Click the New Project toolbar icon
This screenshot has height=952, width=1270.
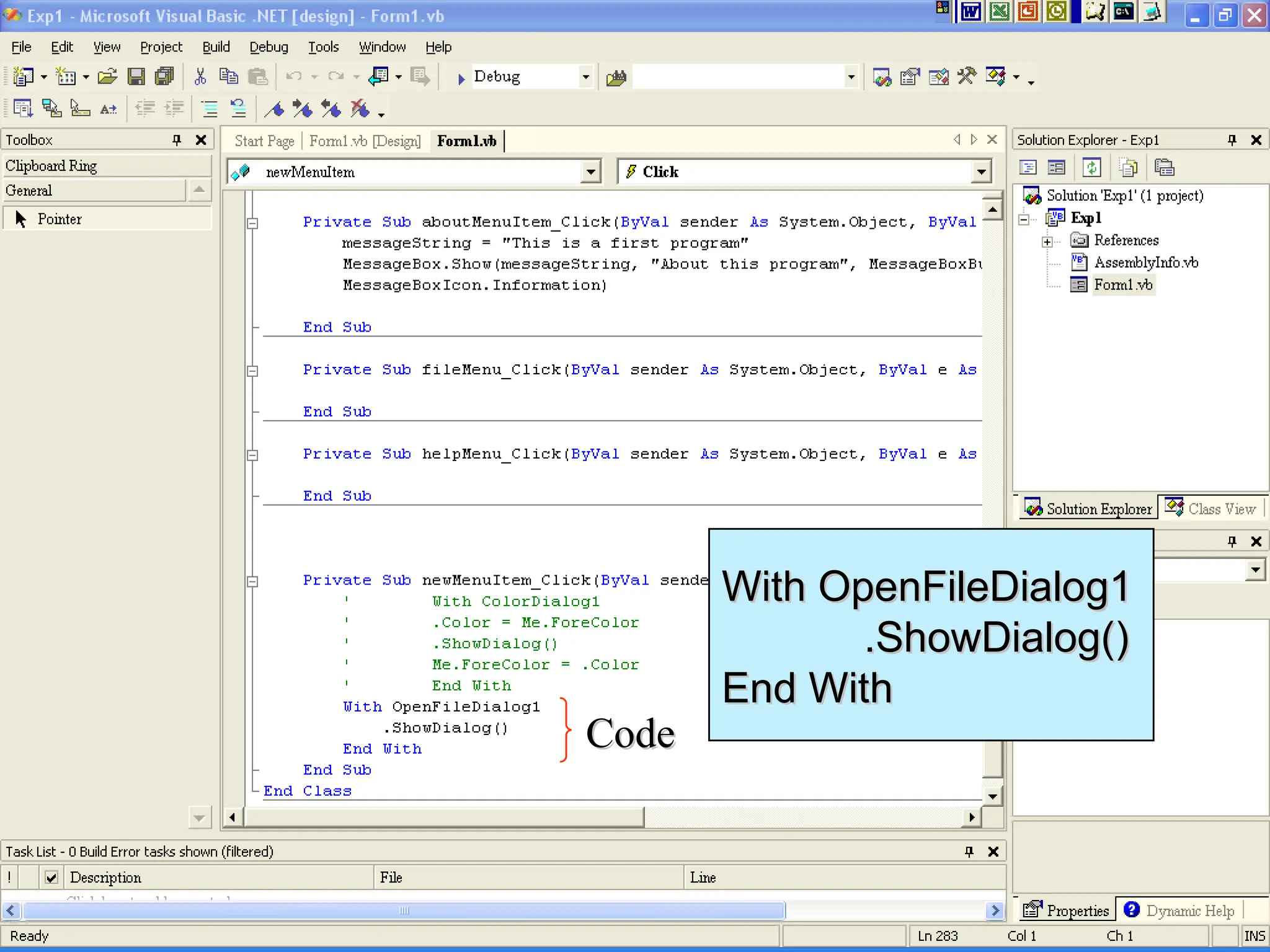(24, 77)
